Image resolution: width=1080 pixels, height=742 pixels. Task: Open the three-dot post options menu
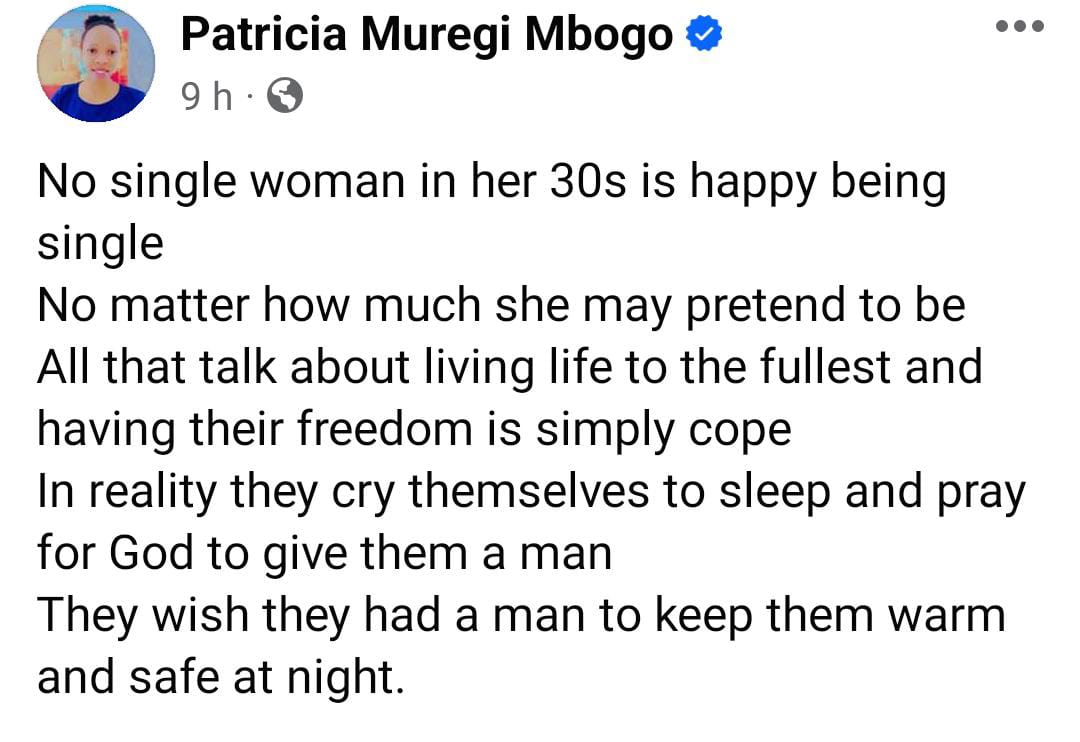click(x=1019, y=26)
